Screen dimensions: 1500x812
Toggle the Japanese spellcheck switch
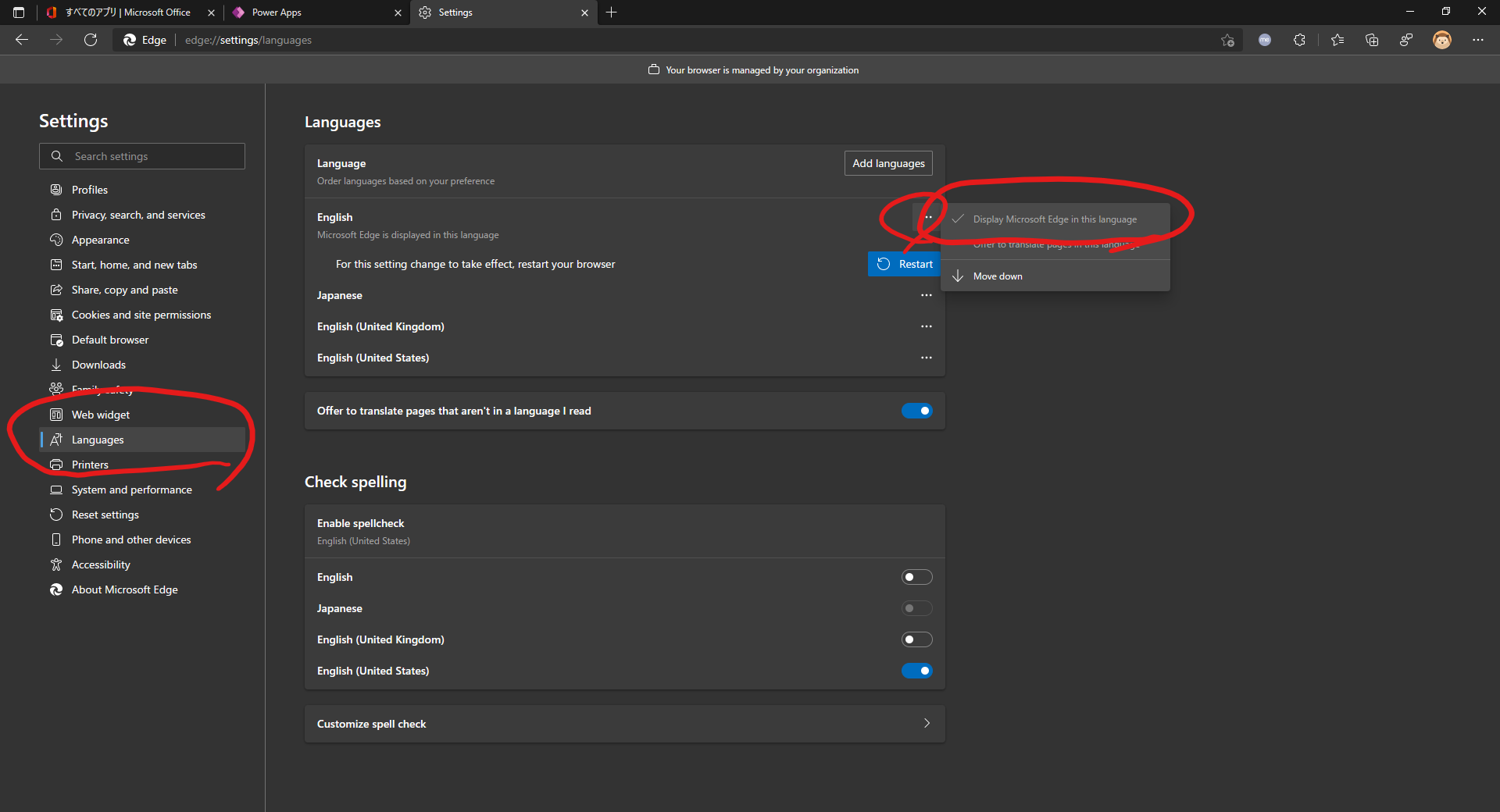click(x=917, y=608)
